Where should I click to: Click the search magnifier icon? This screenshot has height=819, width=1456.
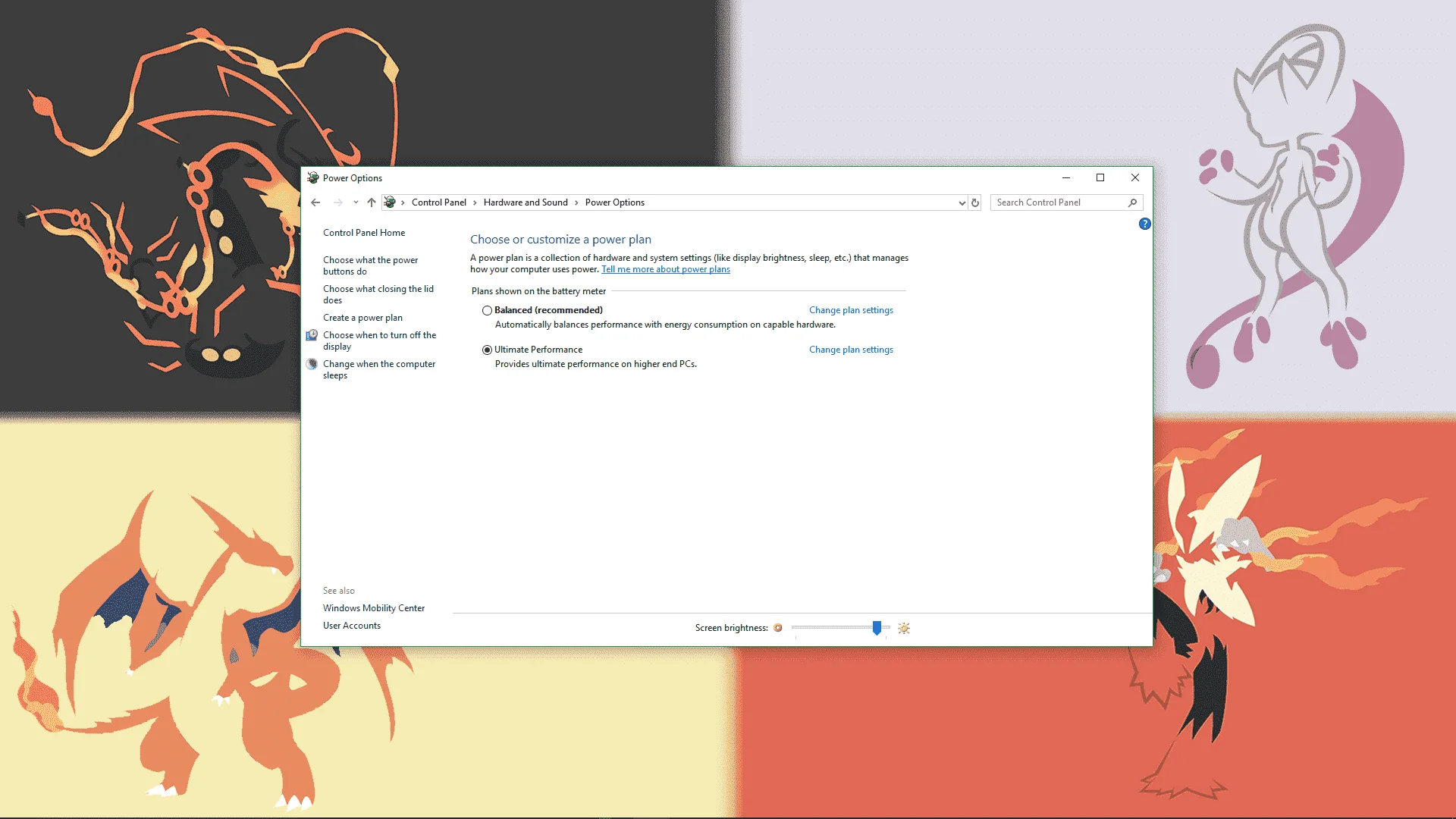[1132, 202]
